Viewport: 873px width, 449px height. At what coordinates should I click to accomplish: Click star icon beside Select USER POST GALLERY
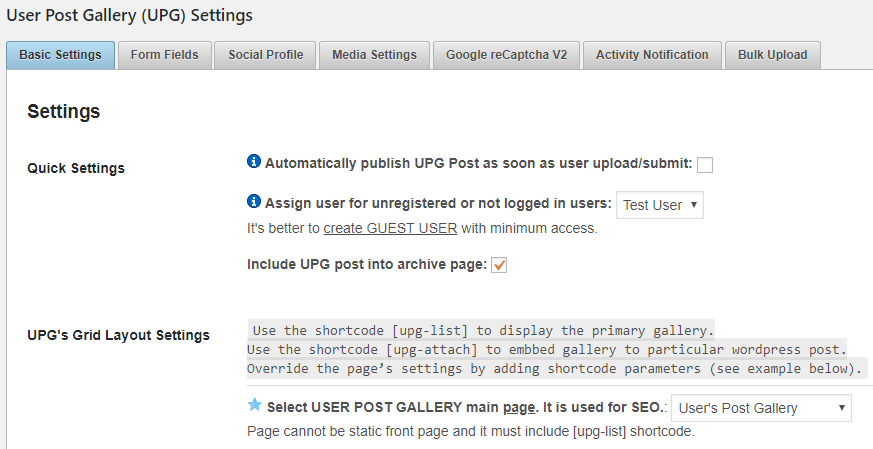tap(254, 405)
